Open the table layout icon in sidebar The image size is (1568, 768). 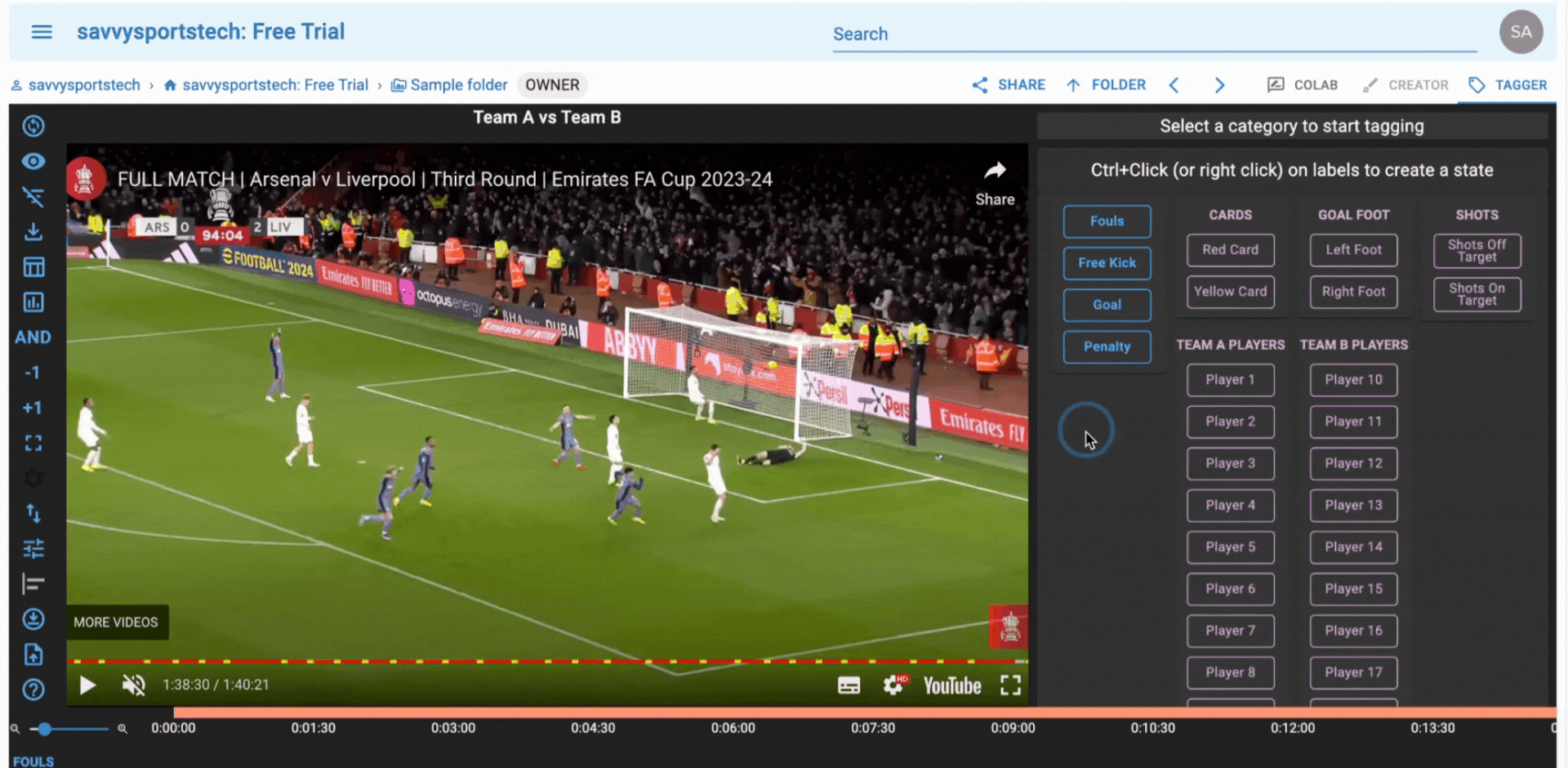click(33, 267)
